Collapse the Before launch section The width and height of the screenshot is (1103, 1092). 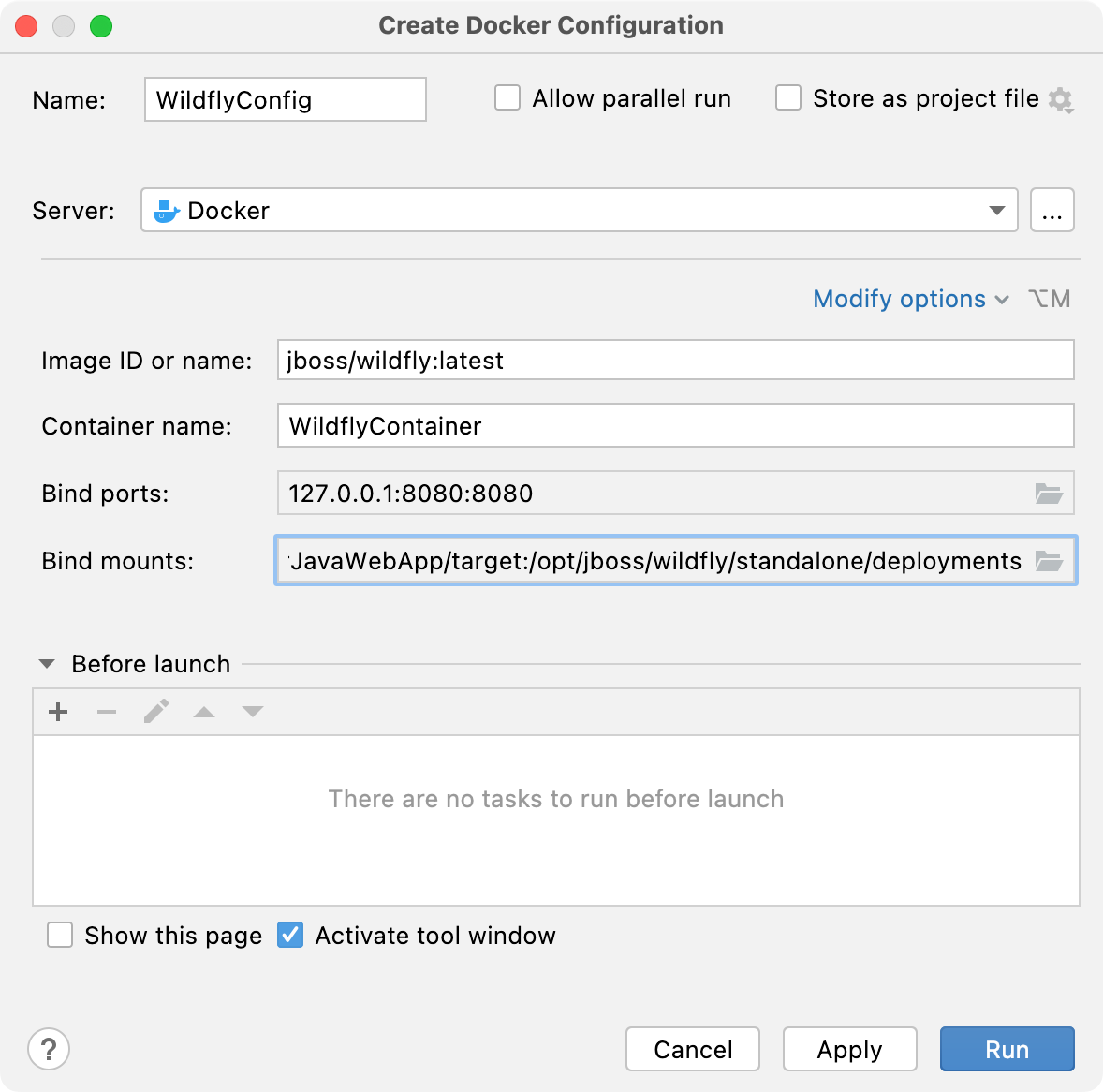[x=45, y=663]
